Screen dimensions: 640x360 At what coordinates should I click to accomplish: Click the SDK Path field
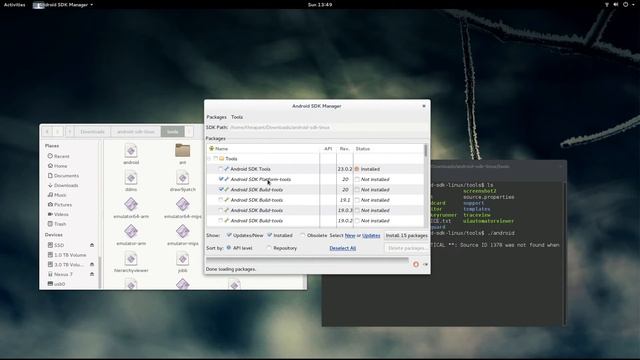(329, 127)
